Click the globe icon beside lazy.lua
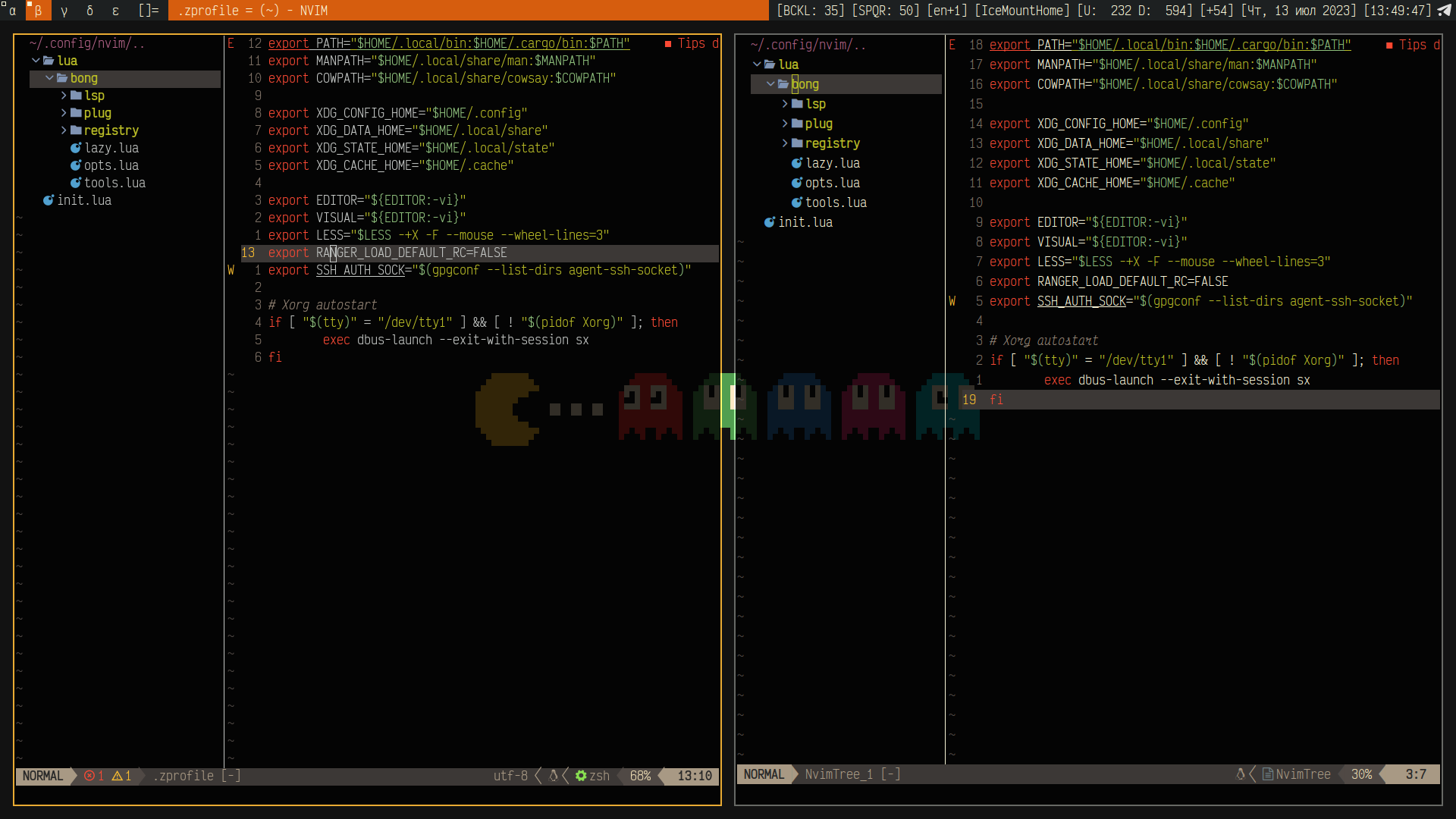Image resolution: width=1456 pixels, height=819 pixels. pyautogui.click(x=76, y=148)
